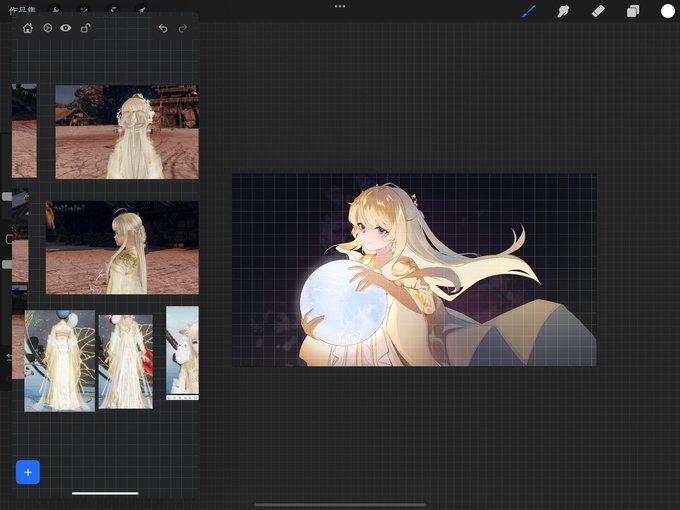Grab the slide-over panel bottom handle bar
Screen dimensions: 680x510
tap(105, 493)
